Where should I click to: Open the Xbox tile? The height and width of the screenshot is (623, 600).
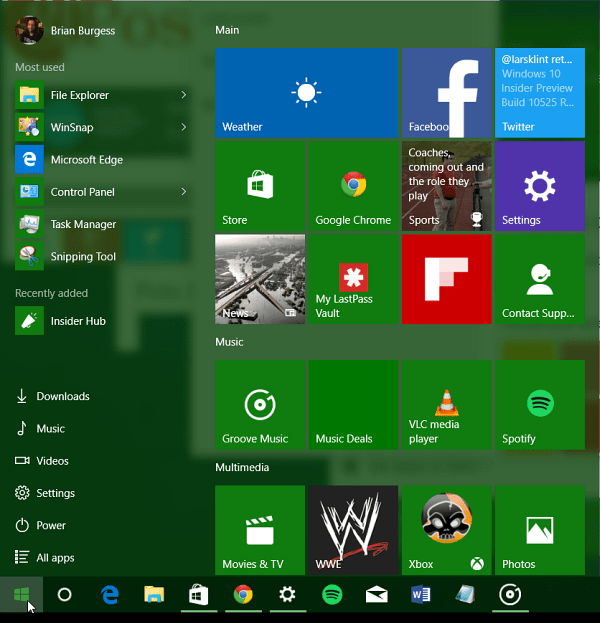pos(447,530)
